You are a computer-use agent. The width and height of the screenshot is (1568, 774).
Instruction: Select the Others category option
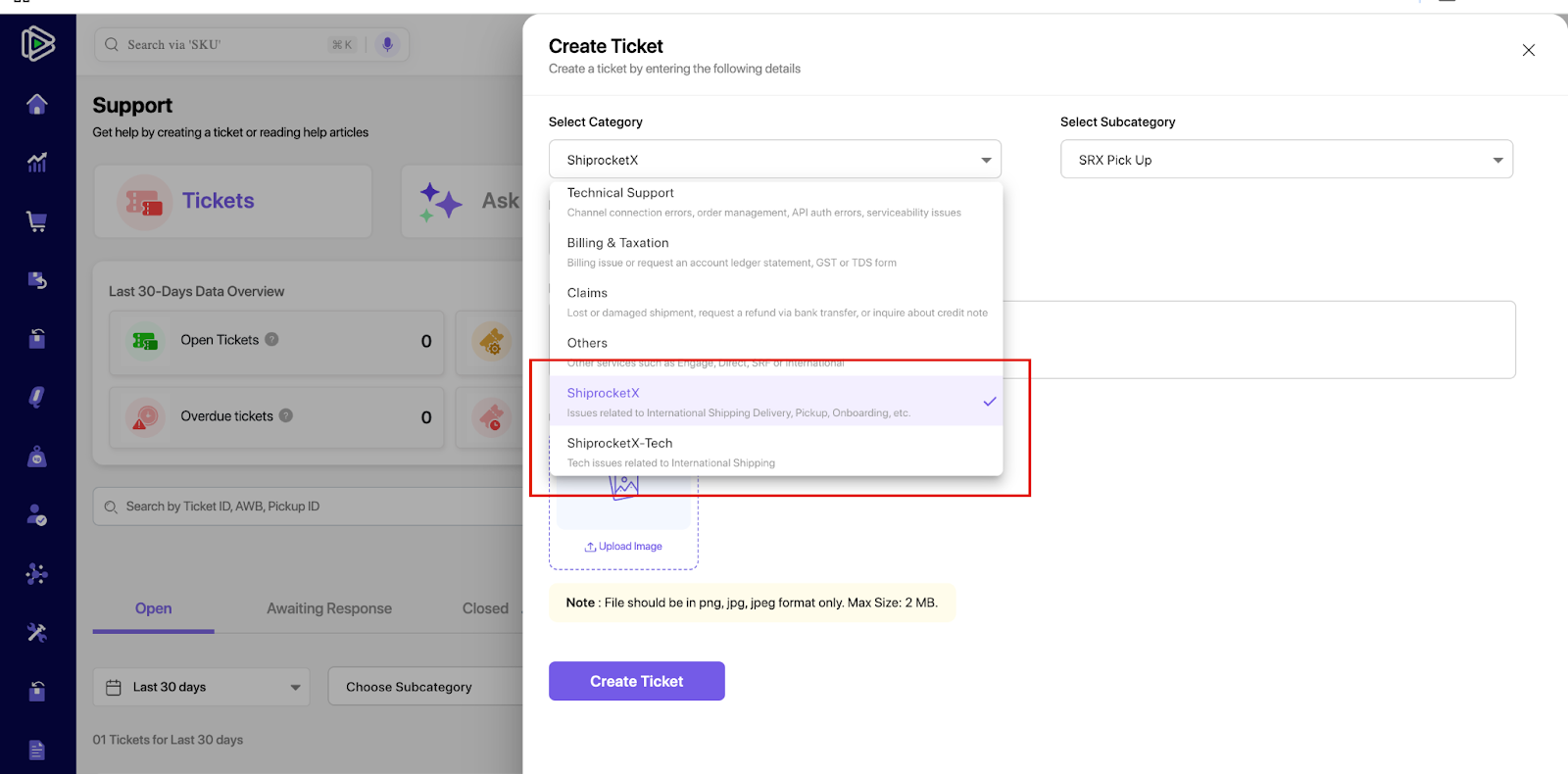point(776,352)
